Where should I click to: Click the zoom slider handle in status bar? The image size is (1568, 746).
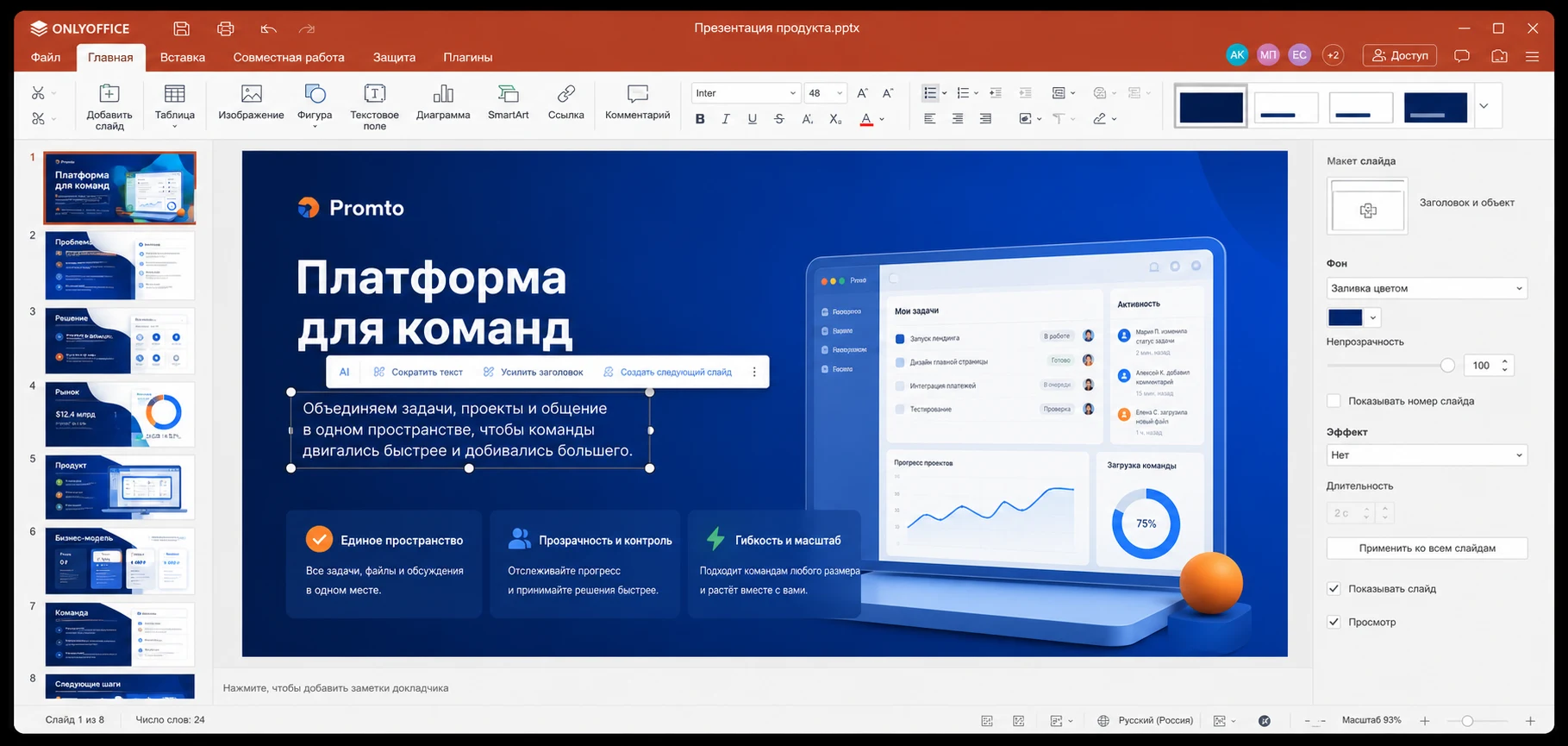pyautogui.click(x=1467, y=721)
